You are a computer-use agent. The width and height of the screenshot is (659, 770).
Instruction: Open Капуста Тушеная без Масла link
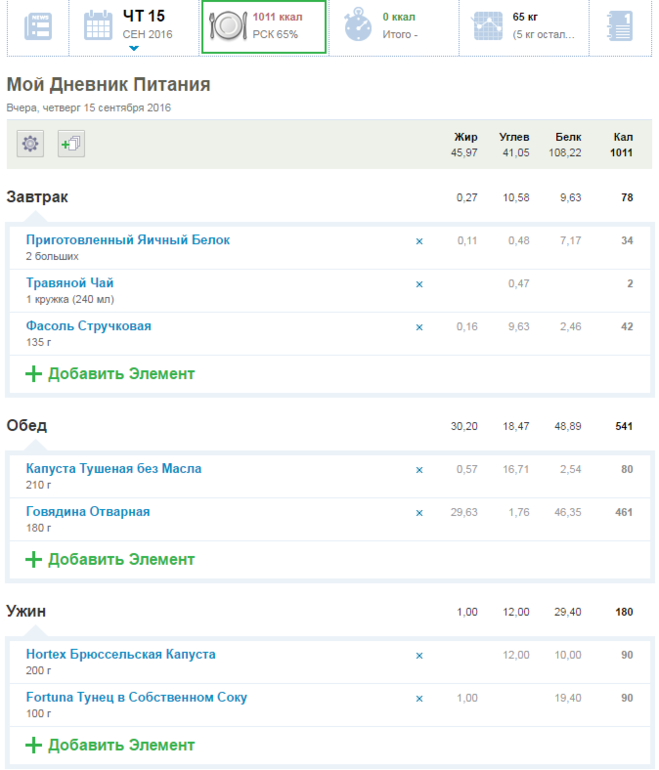(x=114, y=469)
